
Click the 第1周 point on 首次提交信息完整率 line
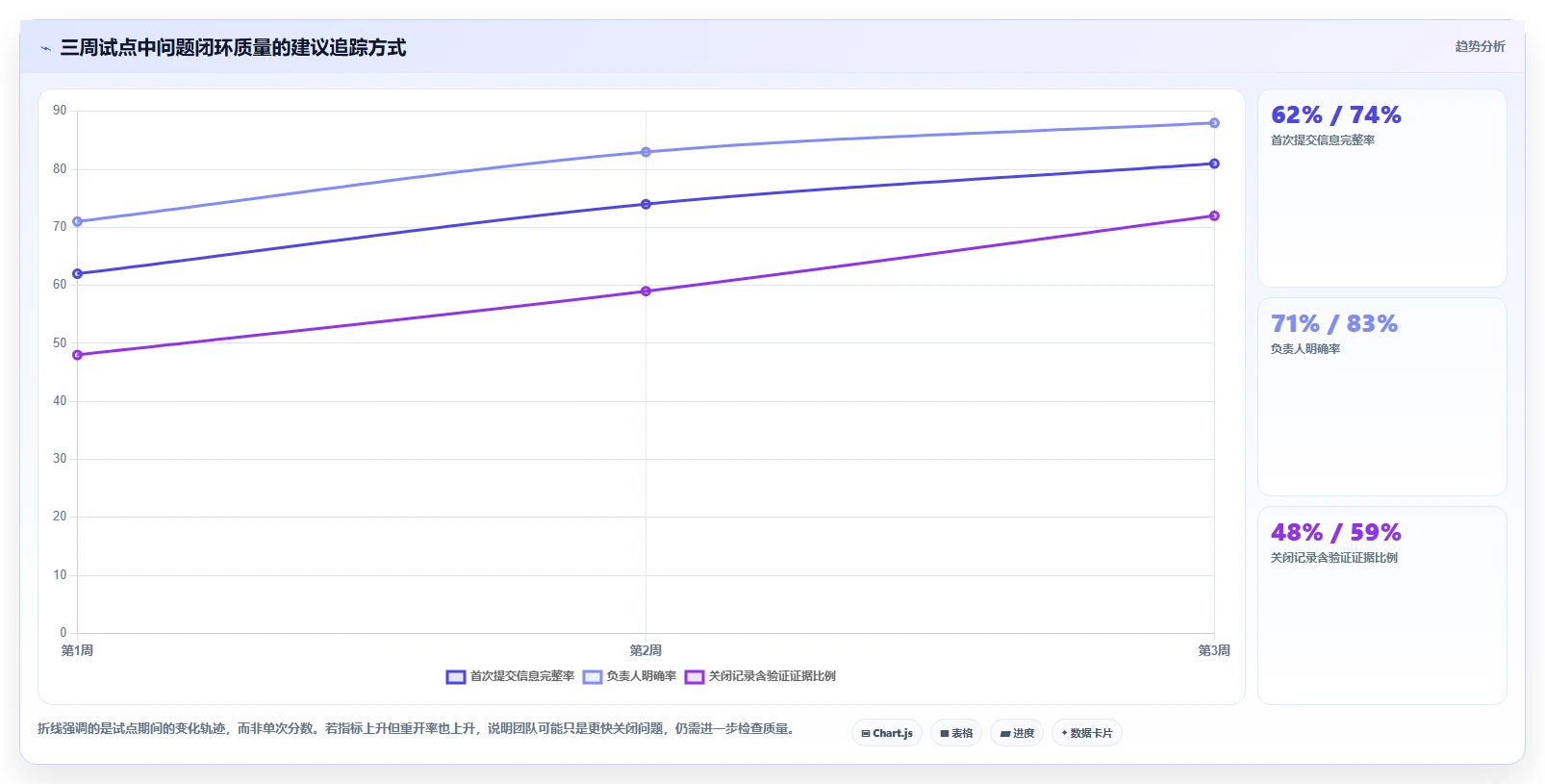78,274
